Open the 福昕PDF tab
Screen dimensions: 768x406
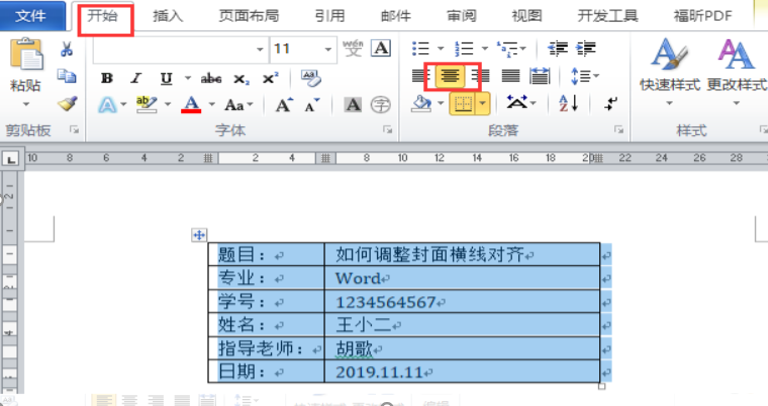[x=702, y=16]
